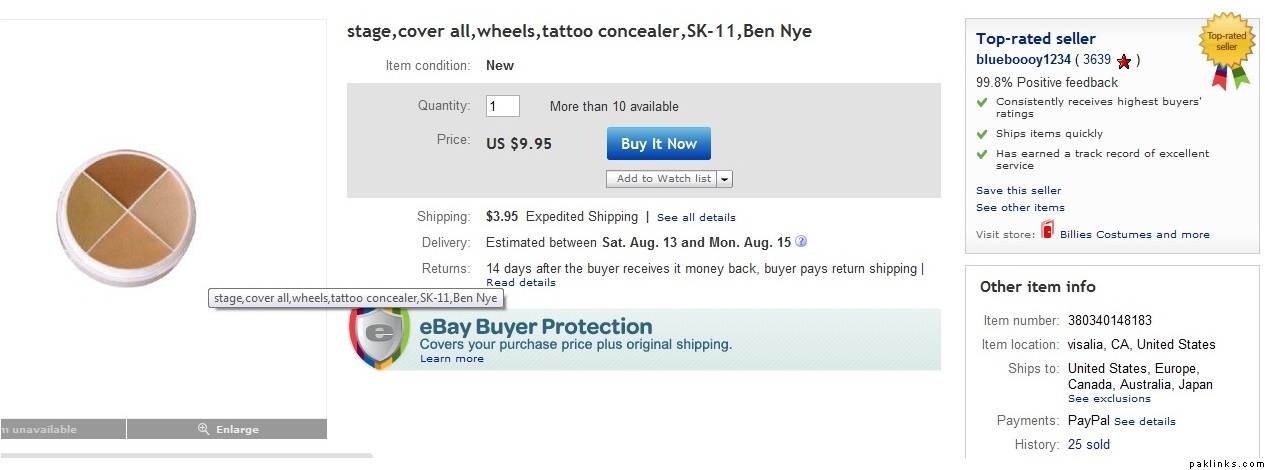Click the Add to Watch list button
The height and width of the screenshot is (470, 1265).
(x=662, y=179)
